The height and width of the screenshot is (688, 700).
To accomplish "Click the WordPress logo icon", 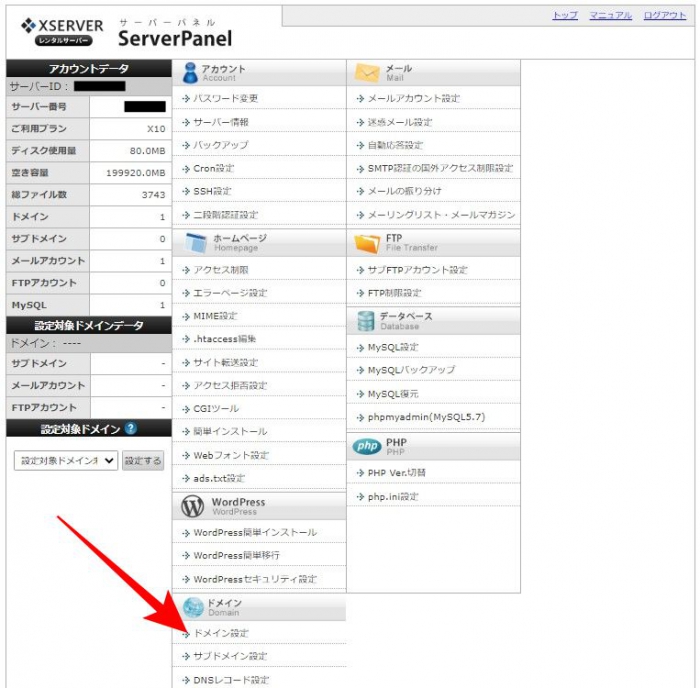I will pos(192,506).
